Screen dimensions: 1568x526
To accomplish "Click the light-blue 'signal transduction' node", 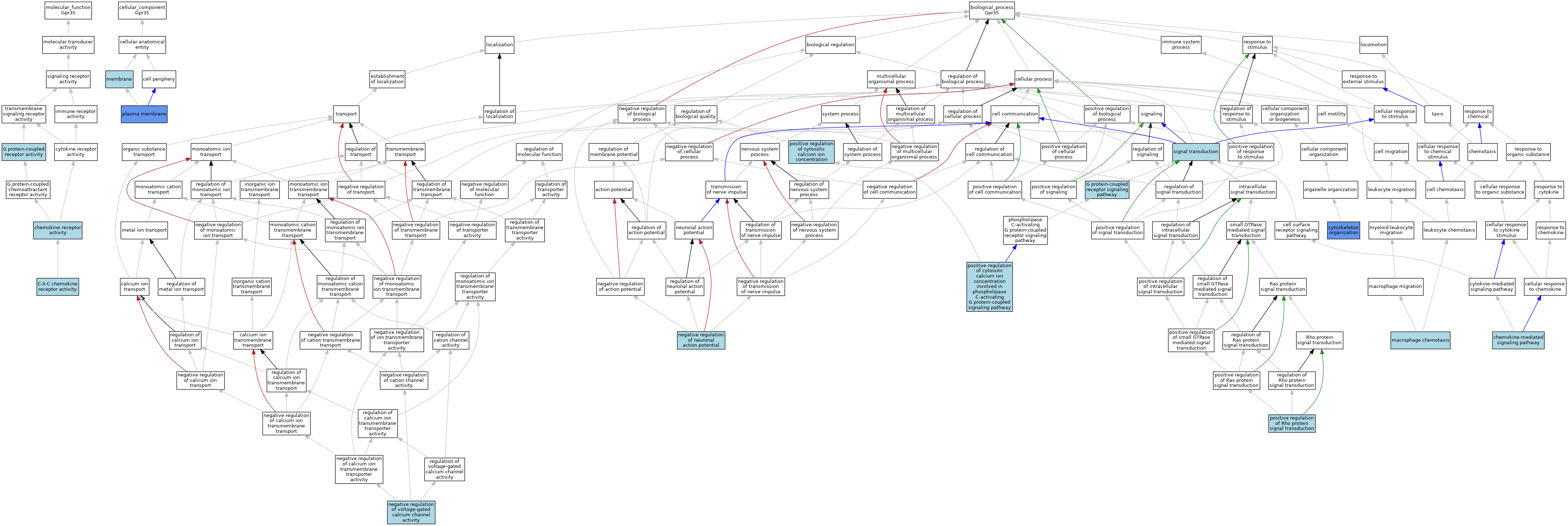I will pyautogui.click(x=1195, y=152).
